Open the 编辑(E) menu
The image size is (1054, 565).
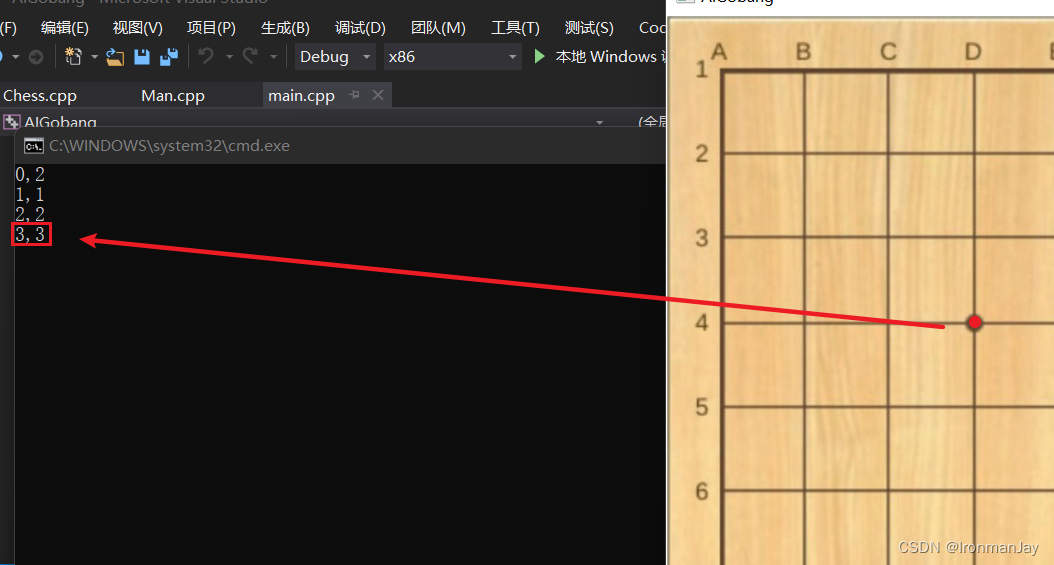pyautogui.click(x=65, y=28)
